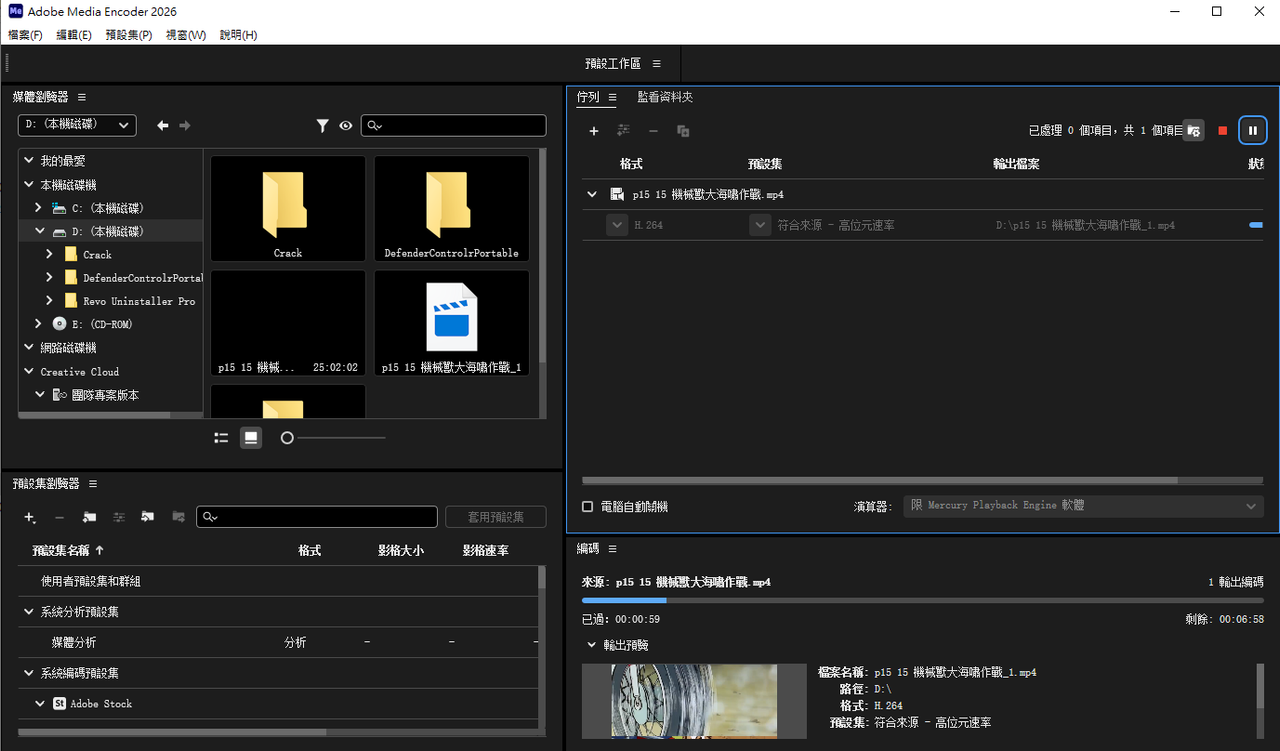Switch to the 佇列 tab
The width and height of the screenshot is (1280, 751).
click(588, 97)
